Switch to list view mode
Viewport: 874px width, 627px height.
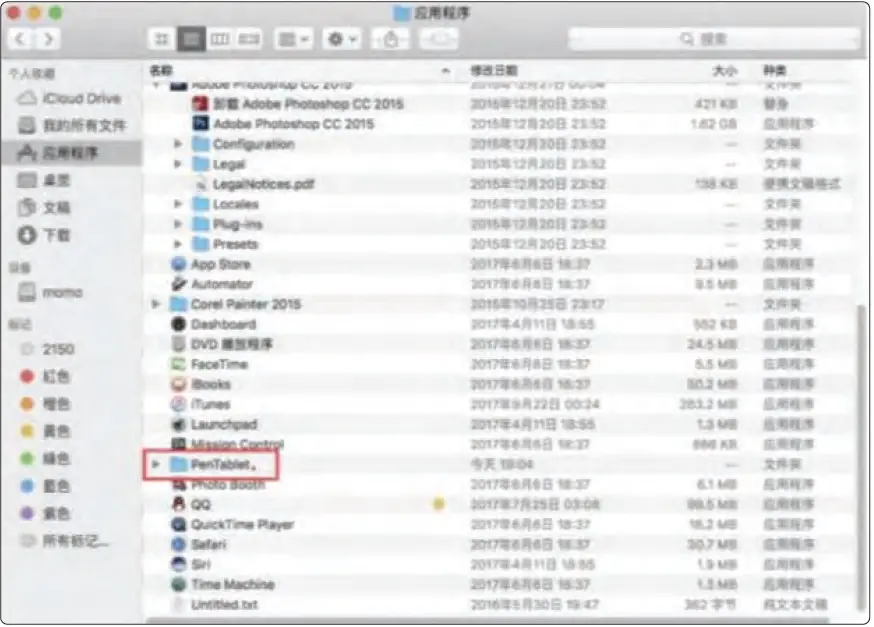tap(191, 39)
